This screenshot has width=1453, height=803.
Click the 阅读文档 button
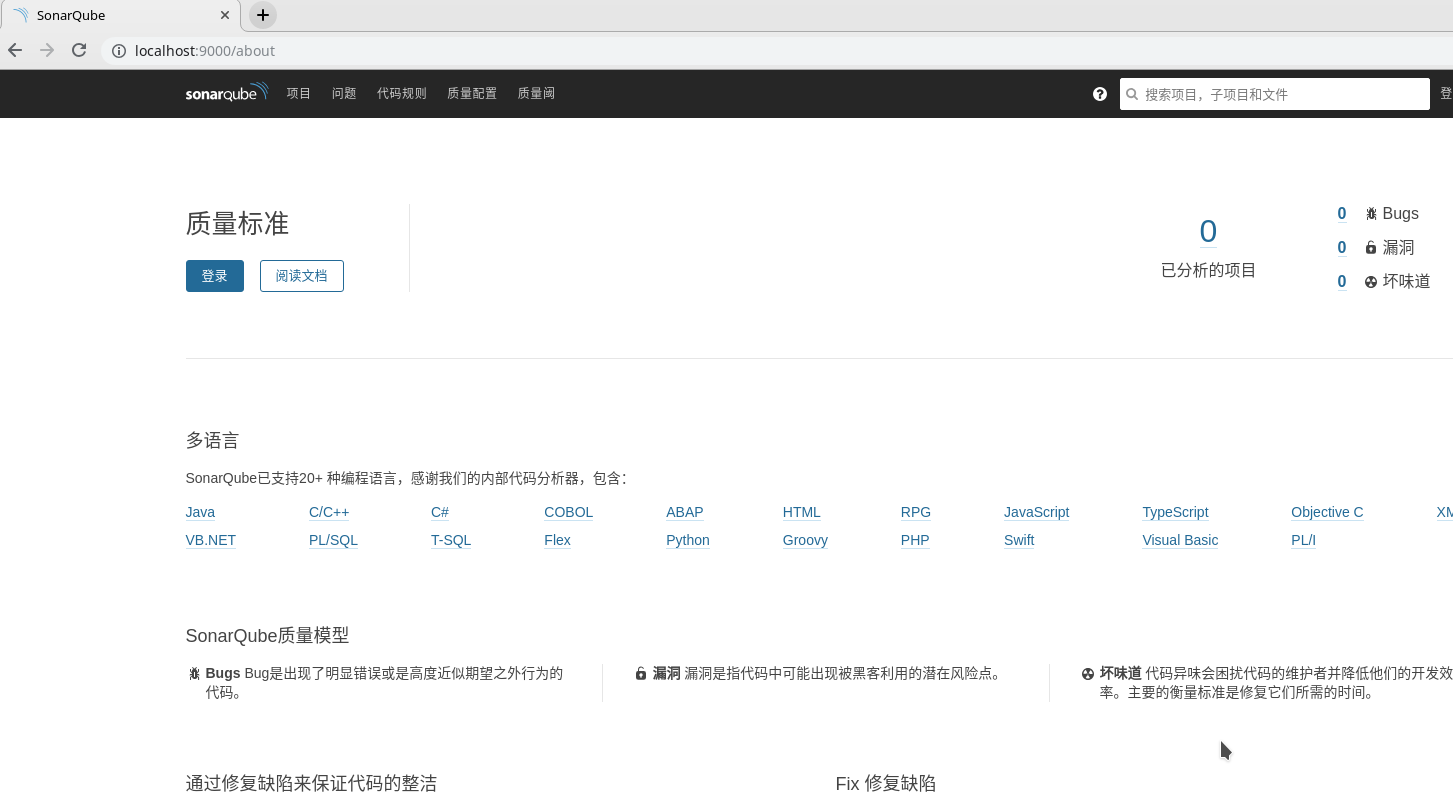[x=302, y=276]
